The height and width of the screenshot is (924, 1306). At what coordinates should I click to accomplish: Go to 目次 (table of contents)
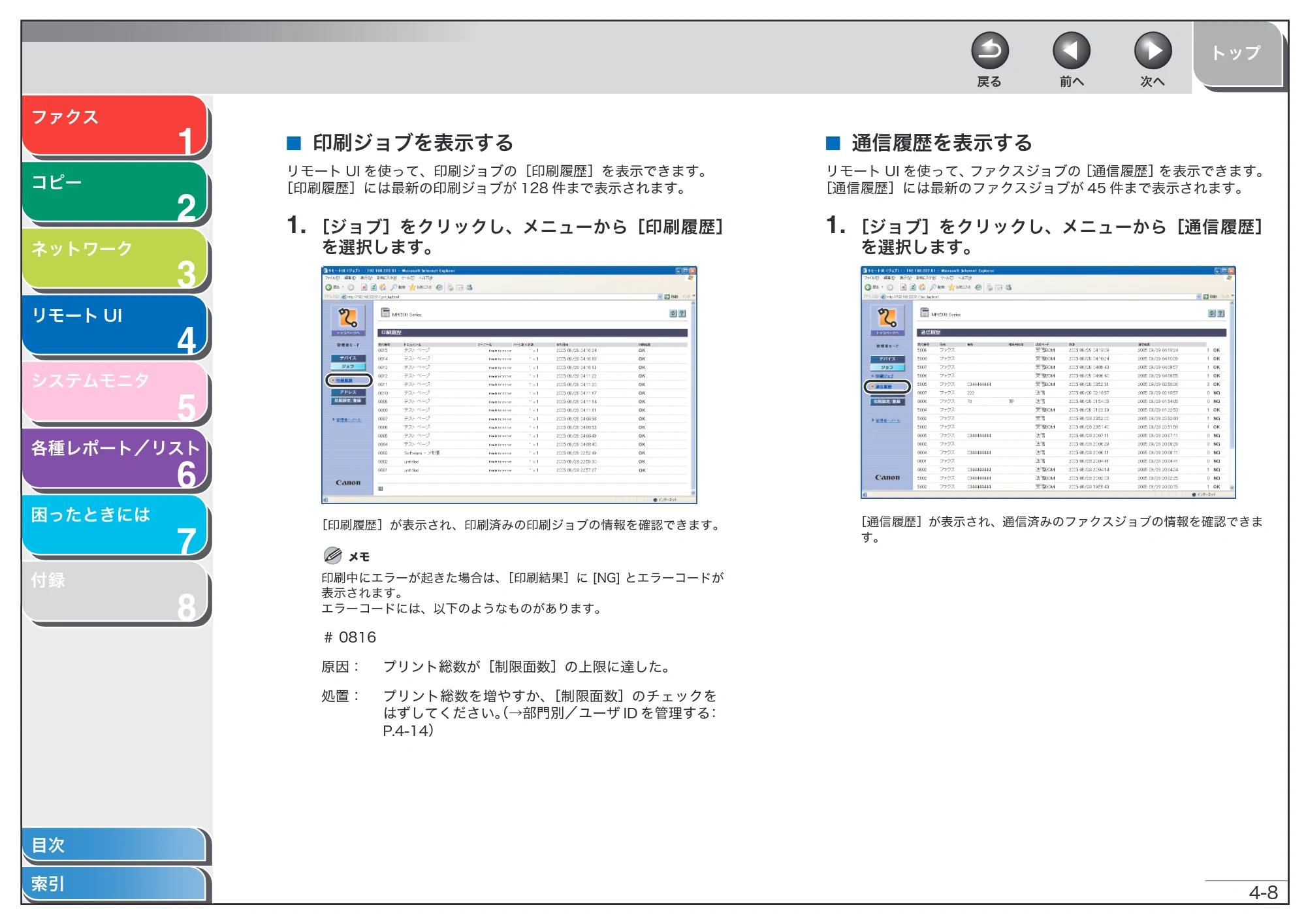(x=114, y=844)
